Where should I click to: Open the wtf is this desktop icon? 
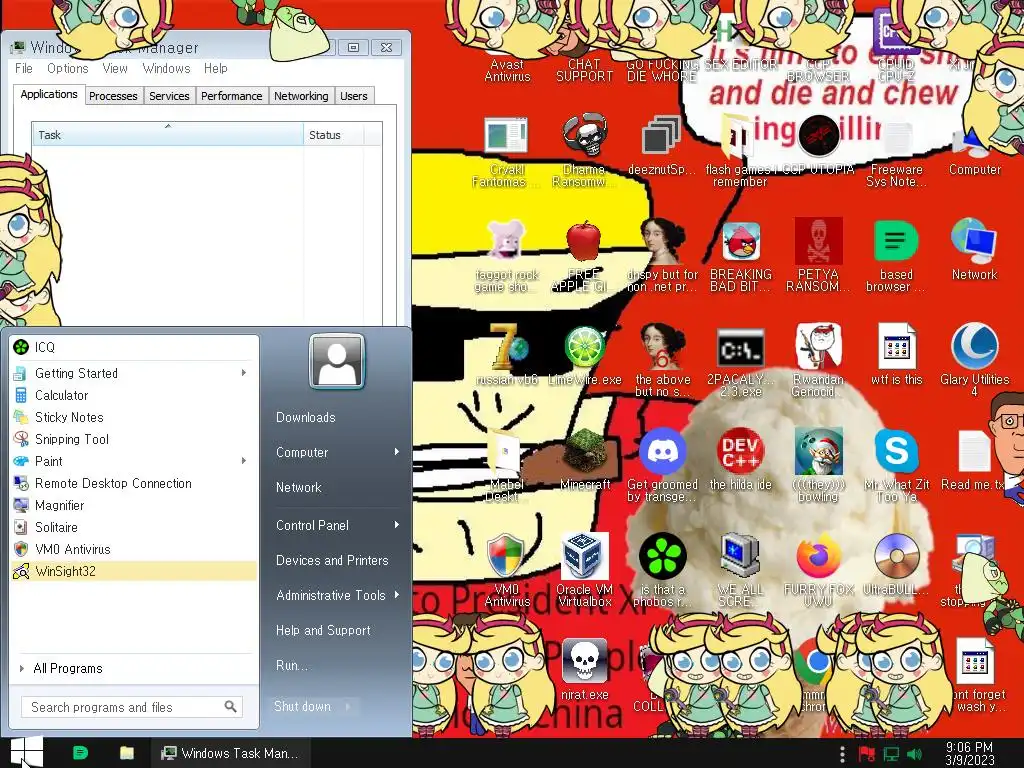pos(896,355)
